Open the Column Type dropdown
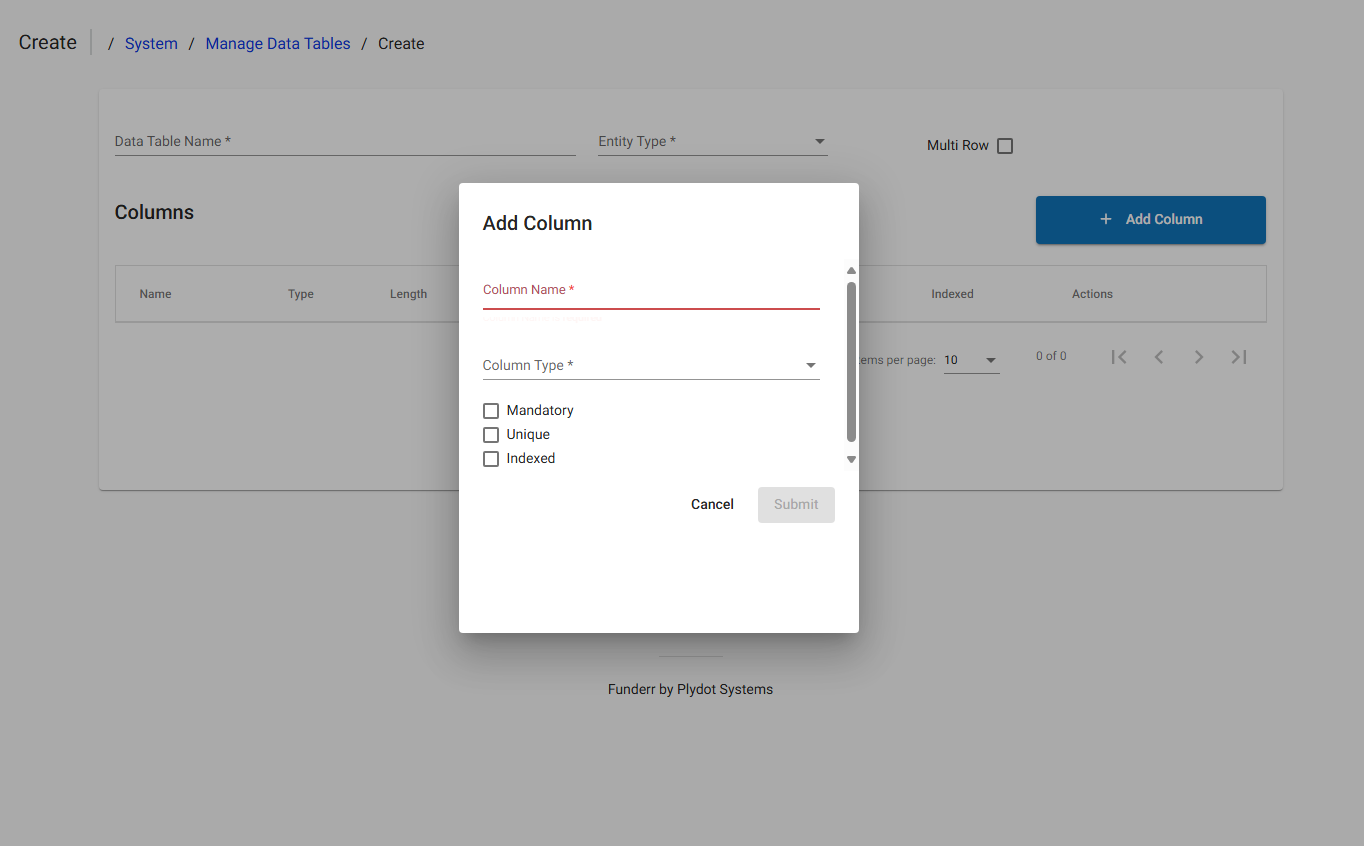Screen dimensions: 1364x846 coord(650,365)
